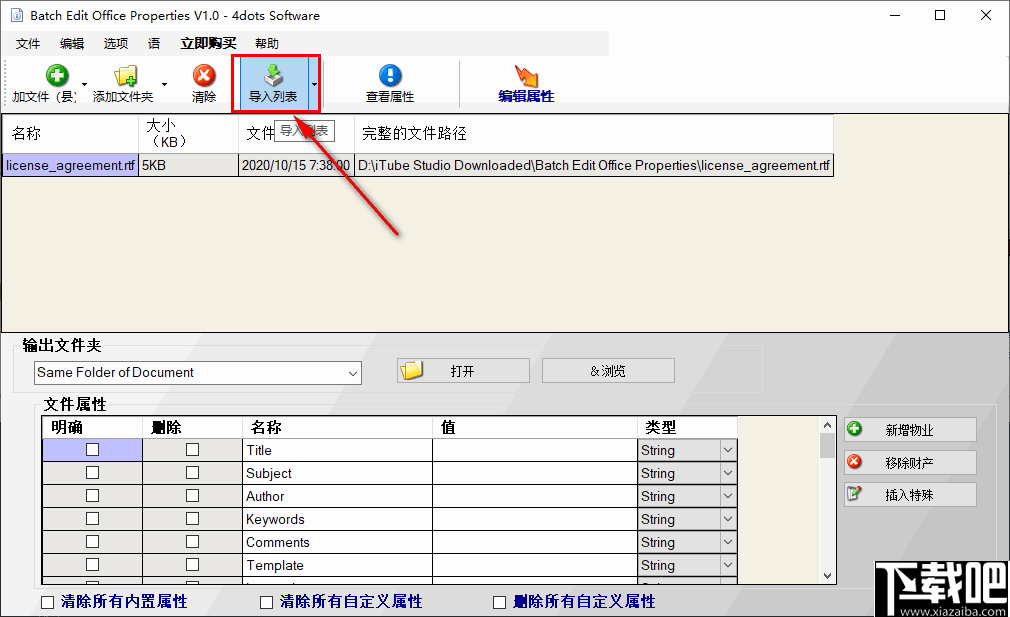
Task: Select the license_agreement.rtf file row
Action: (70, 164)
